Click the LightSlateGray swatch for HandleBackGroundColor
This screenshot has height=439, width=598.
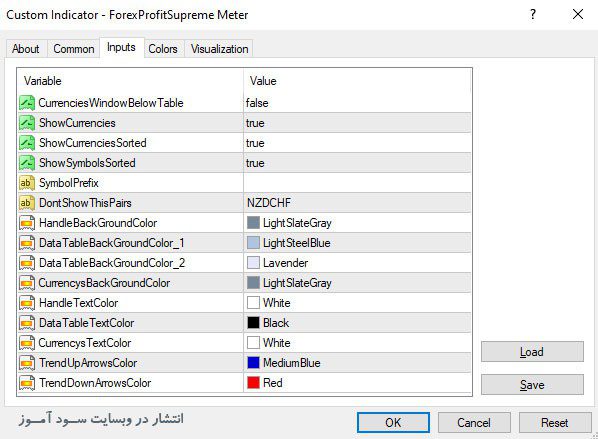coord(253,223)
